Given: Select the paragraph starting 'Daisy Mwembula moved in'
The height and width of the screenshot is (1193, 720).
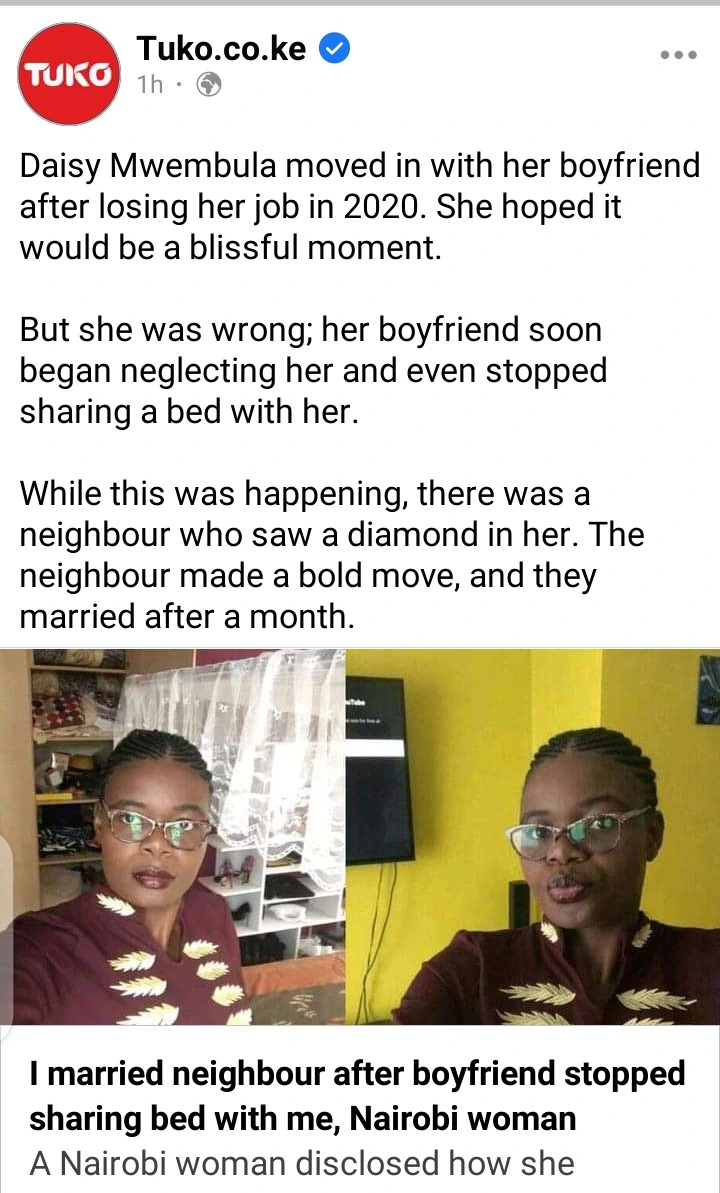Looking at the screenshot, I should (359, 206).
